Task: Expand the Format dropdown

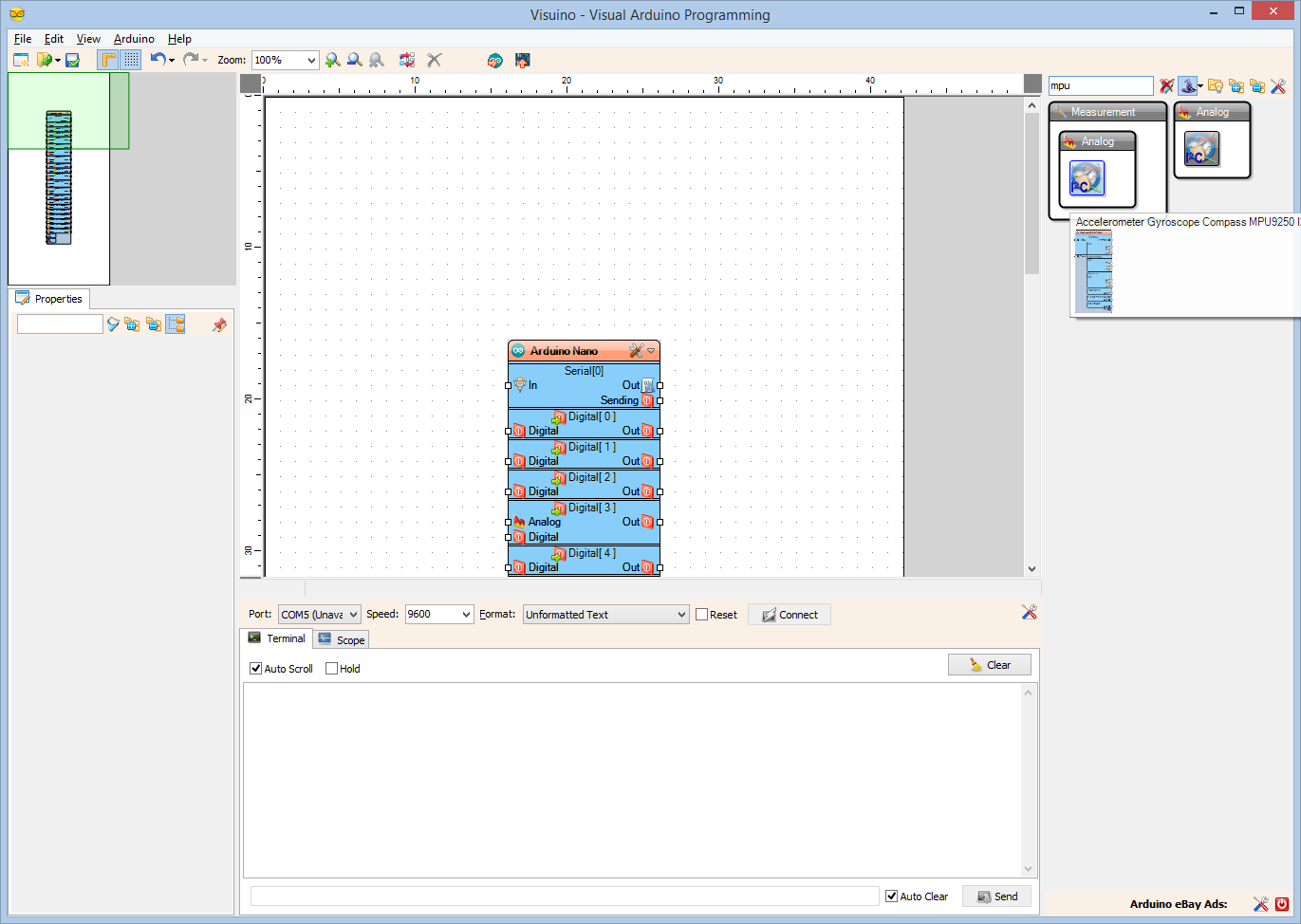Action: pyautogui.click(x=681, y=615)
